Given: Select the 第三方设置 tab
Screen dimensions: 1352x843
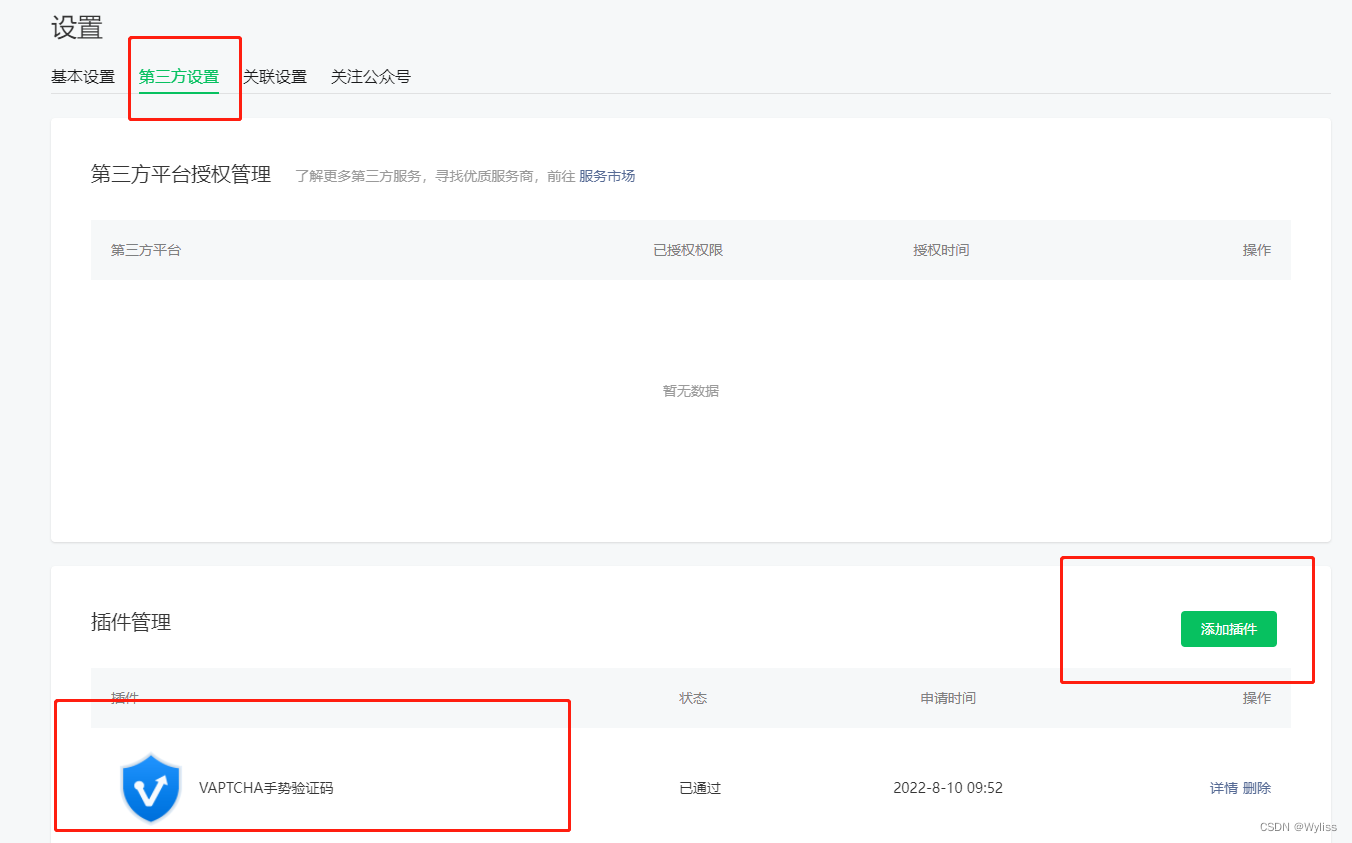Looking at the screenshot, I should pos(179,77).
